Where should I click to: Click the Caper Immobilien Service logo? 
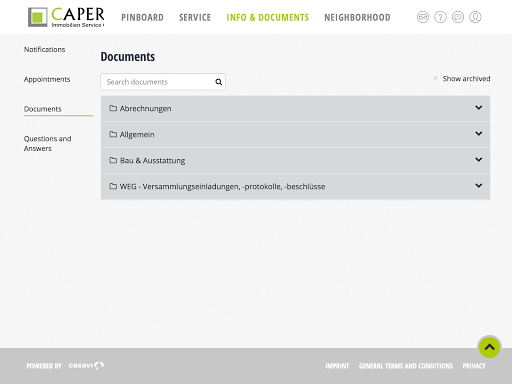(66, 17)
